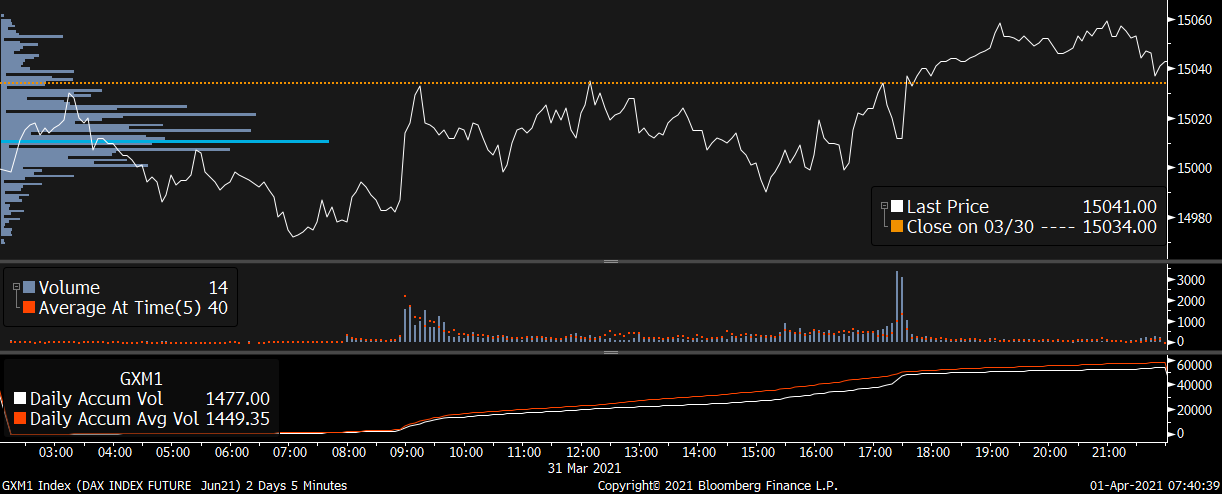This screenshot has width=1222, height=494.
Task: Click the blue-grey Volume color swatch
Action: tap(30, 288)
